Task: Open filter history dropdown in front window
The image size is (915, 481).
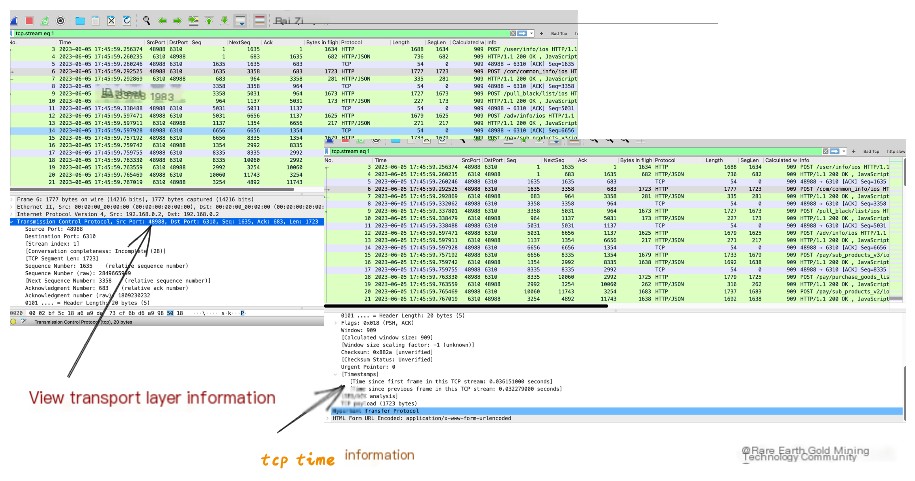Action: click(x=844, y=151)
